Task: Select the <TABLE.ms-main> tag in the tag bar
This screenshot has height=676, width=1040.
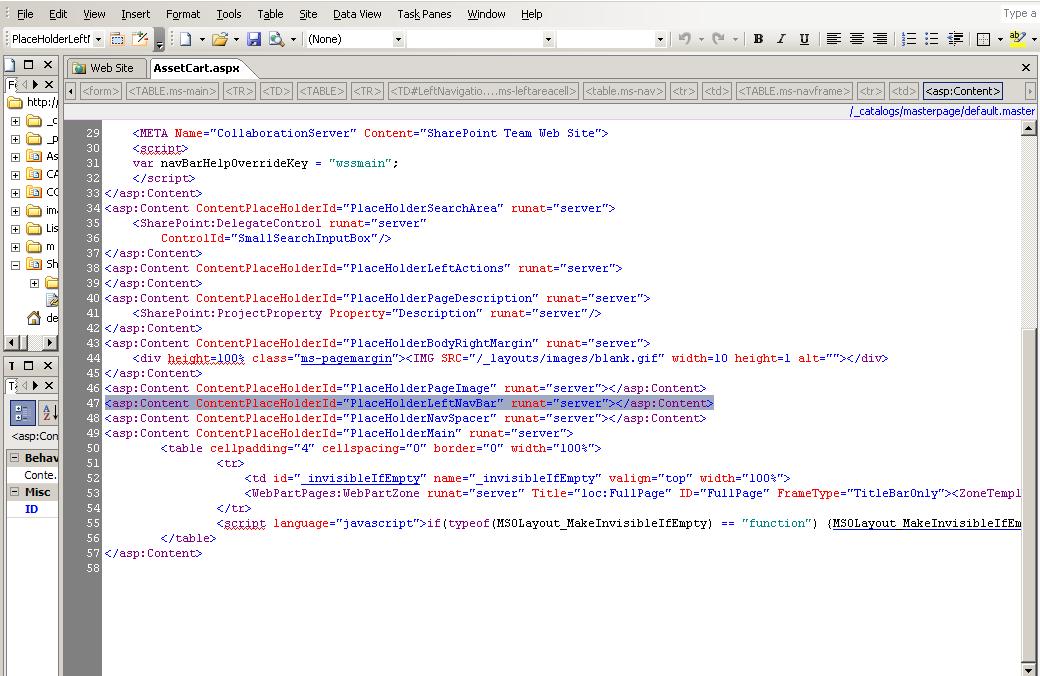Action: (172, 91)
